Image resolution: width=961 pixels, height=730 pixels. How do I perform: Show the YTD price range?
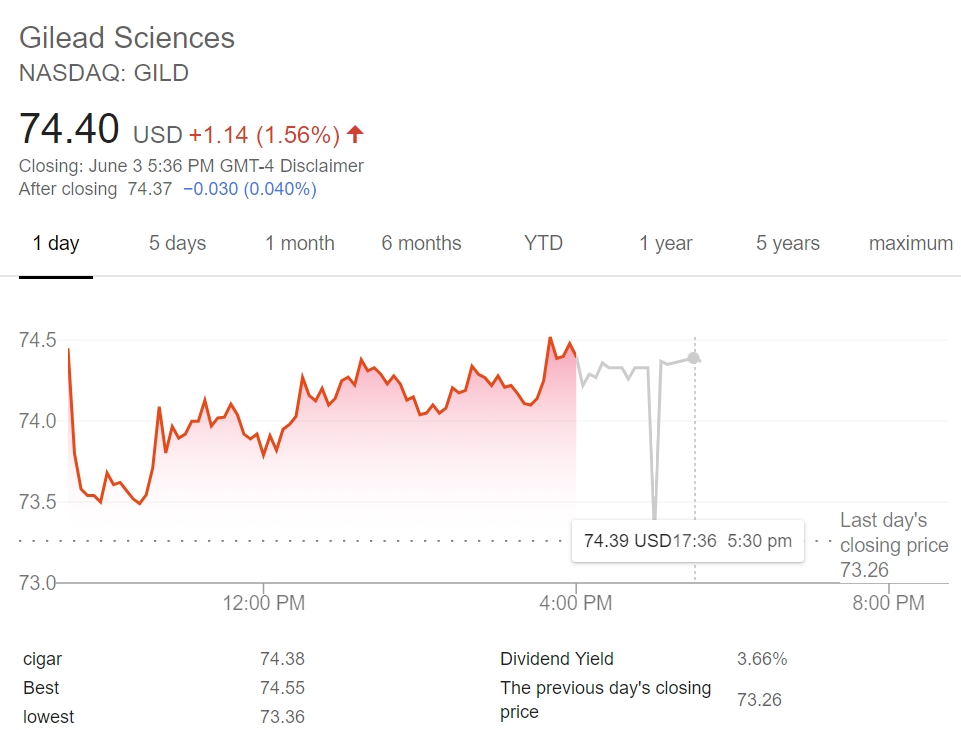(543, 243)
